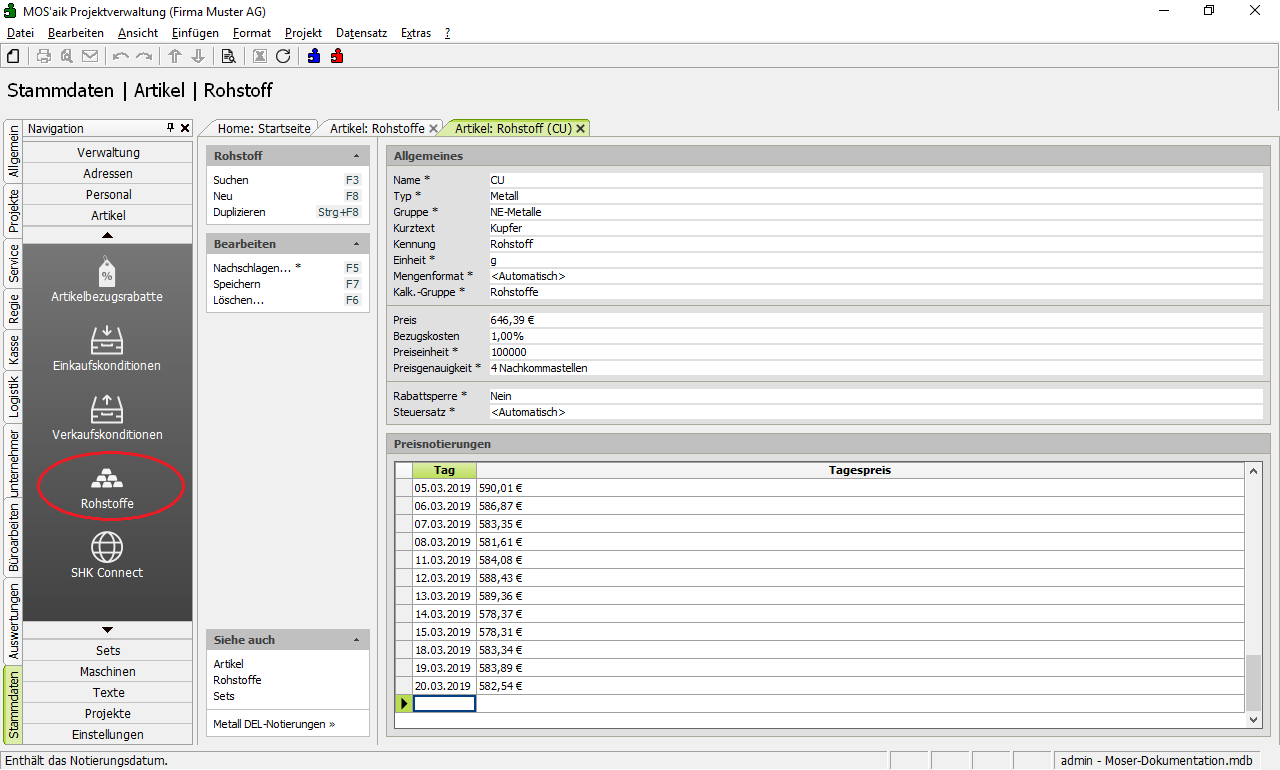Select the Projekte vertical side tab
Viewport: 1280px width, 770px height.
pos(14,212)
